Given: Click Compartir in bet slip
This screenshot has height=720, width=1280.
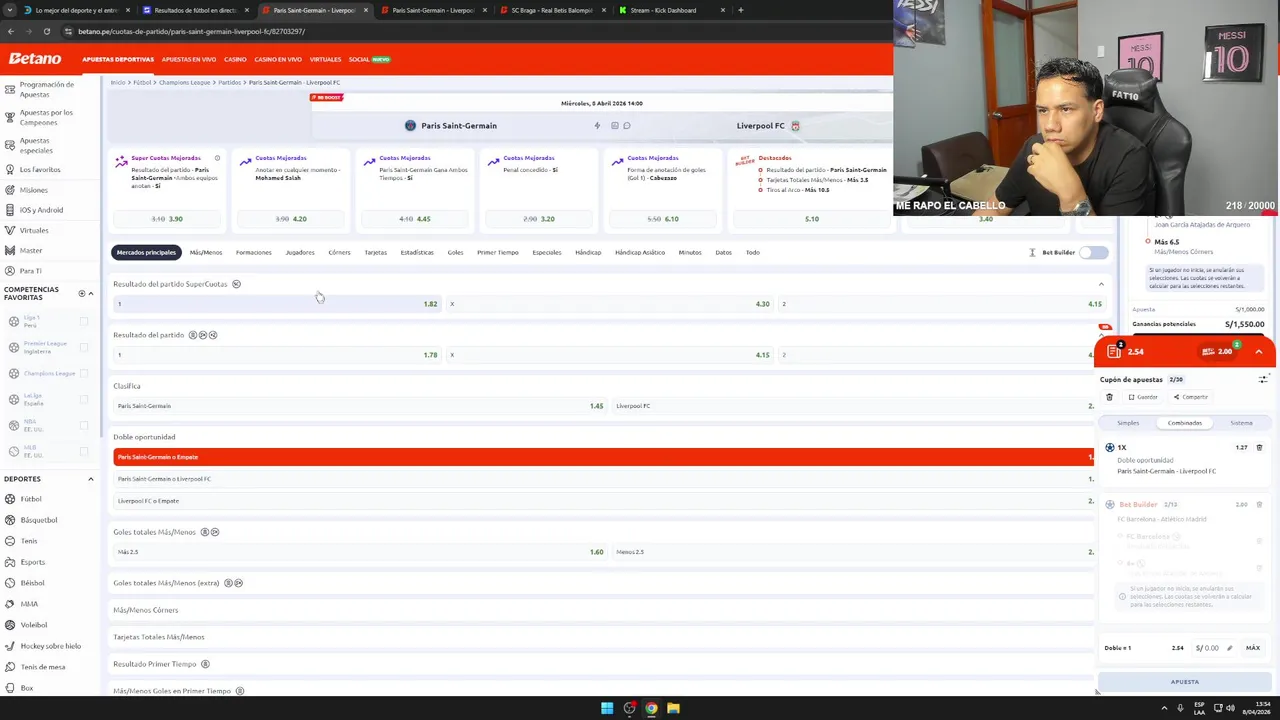Looking at the screenshot, I should [x=1191, y=397].
